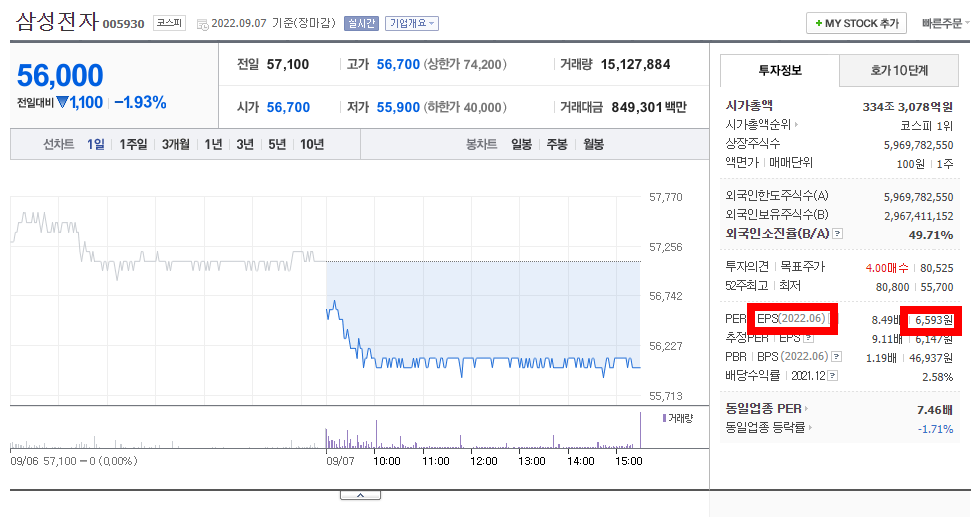Click help icon next to BPS (2022.06)
This screenshot has height=517, width=977.
pyautogui.click(x=837, y=357)
